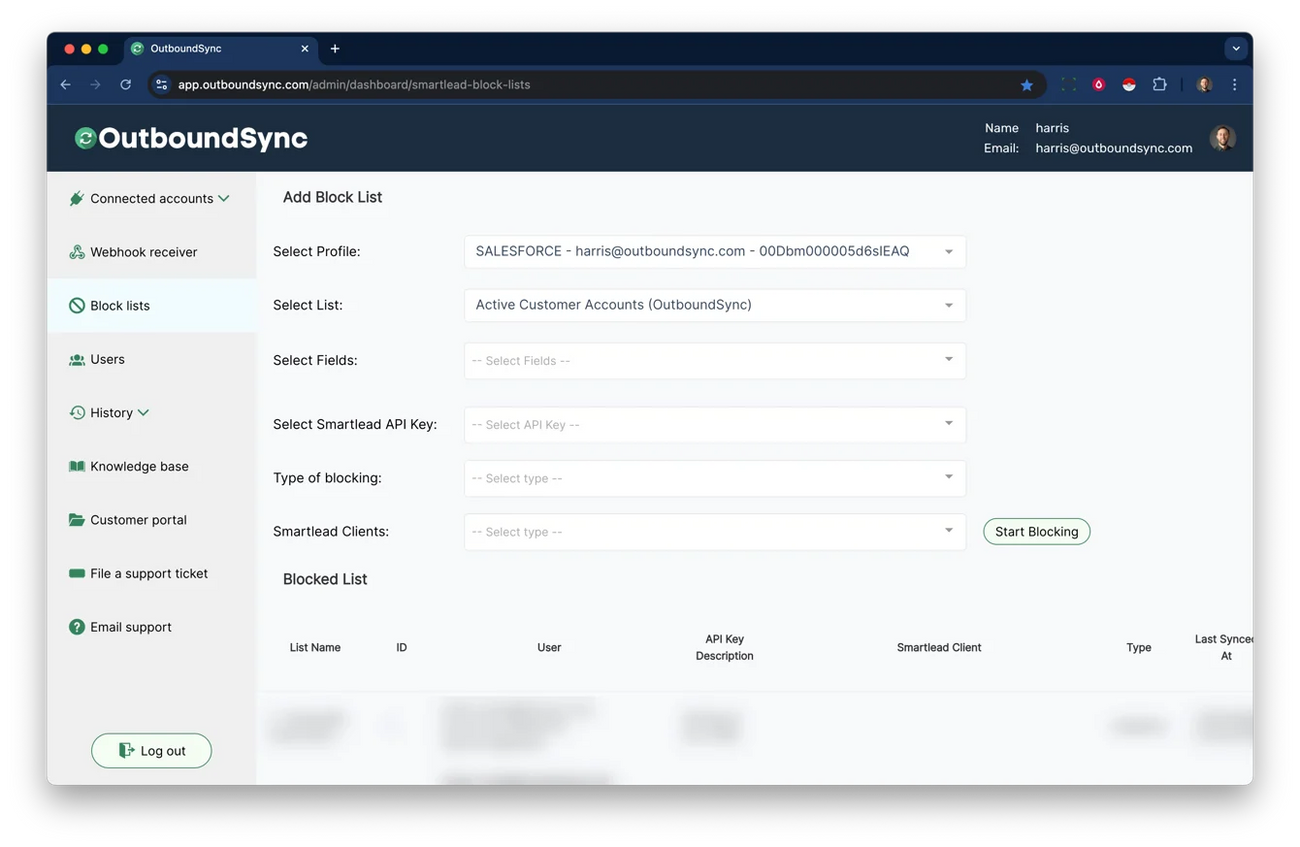Open the Customer portal folder icon
This screenshot has width=1300, height=847.
click(x=77, y=520)
